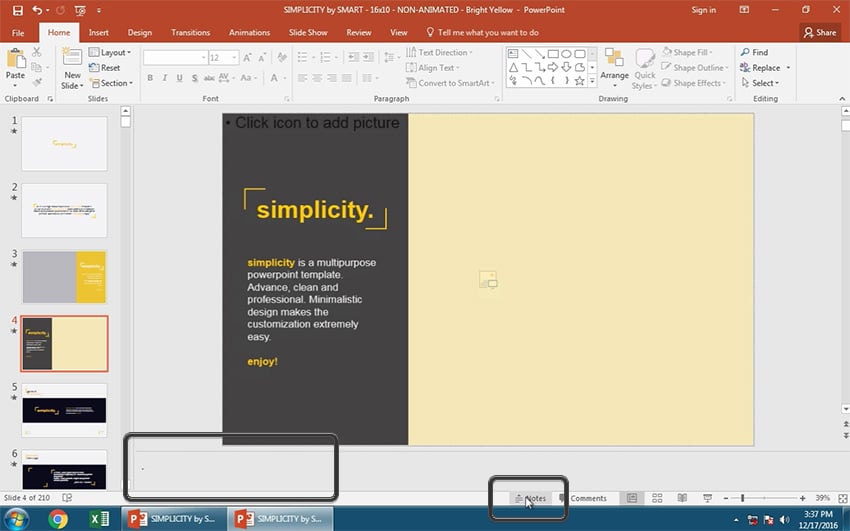Open the Text Direction dropdown
The height and width of the screenshot is (531, 850).
[440, 53]
